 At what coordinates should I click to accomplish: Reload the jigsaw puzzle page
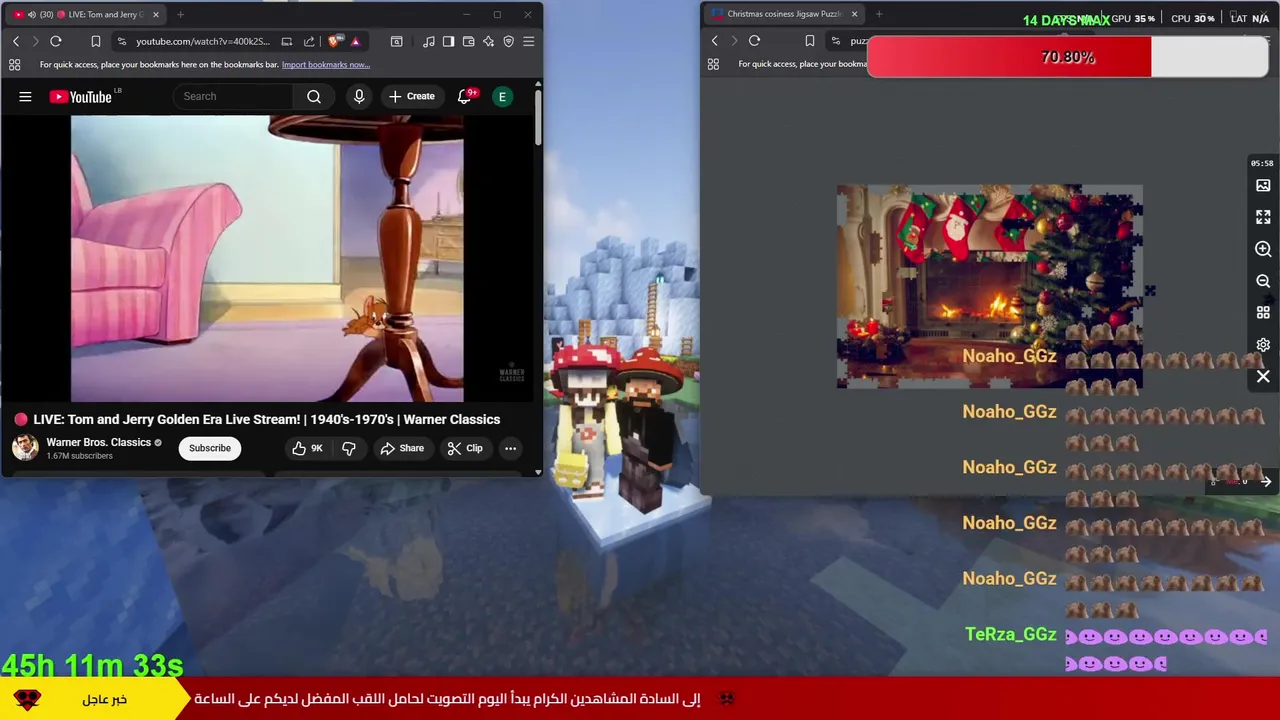click(755, 41)
